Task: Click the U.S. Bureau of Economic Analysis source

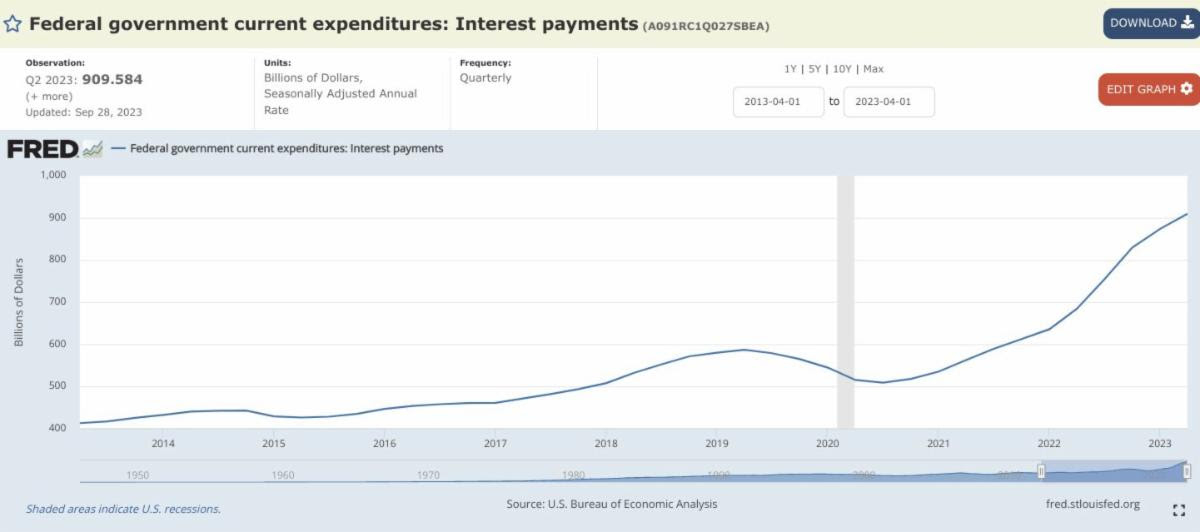Action: [611, 504]
